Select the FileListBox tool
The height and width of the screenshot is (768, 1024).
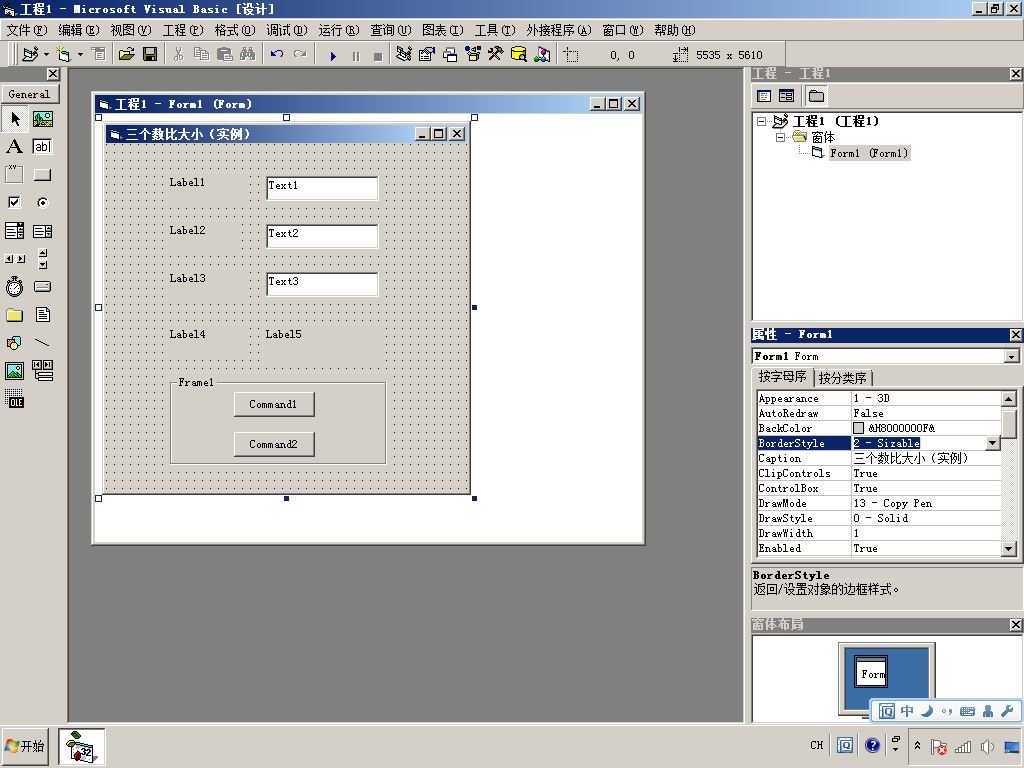point(42,315)
